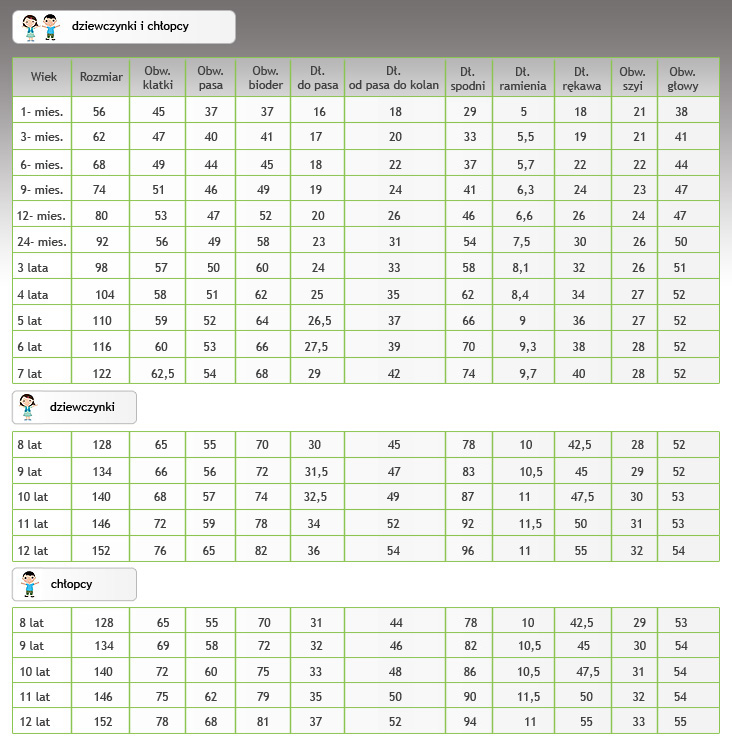Click the Obw. bioder column header
The width and height of the screenshot is (732, 748).
[265, 78]
